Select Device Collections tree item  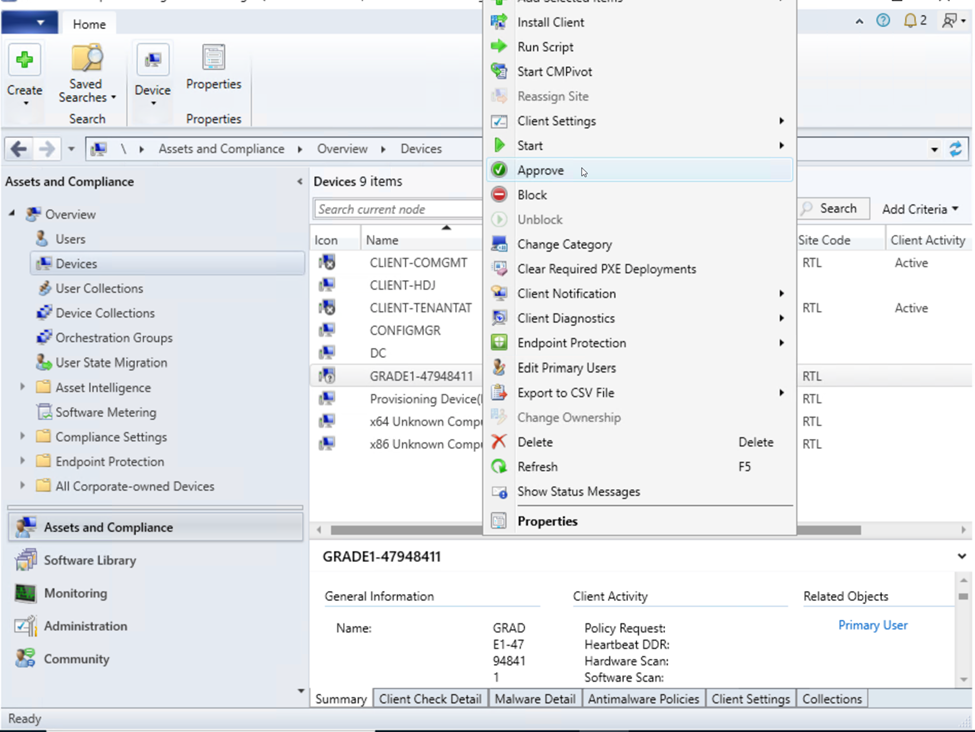[x=105, y=313]
